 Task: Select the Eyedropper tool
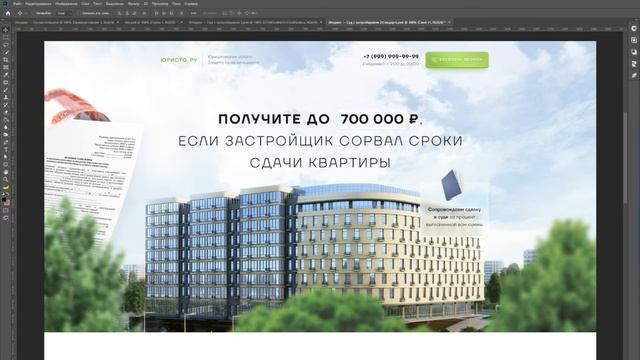click(x=6, y=75)
